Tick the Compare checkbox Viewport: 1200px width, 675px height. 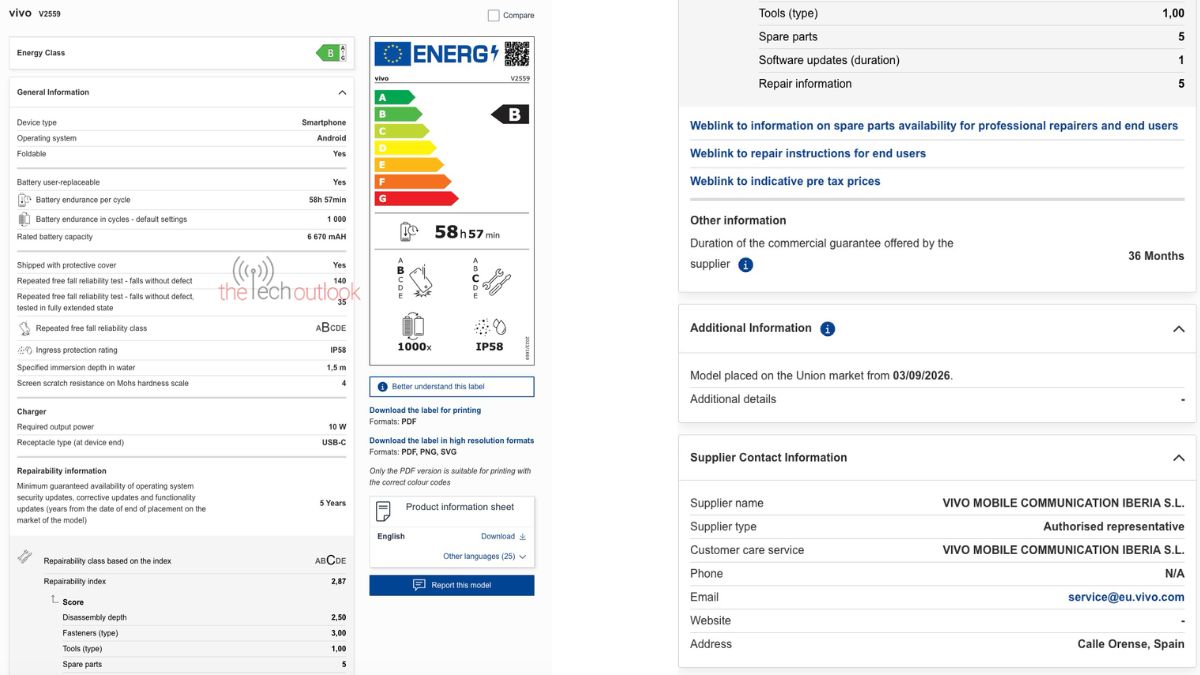pos(493,15)
